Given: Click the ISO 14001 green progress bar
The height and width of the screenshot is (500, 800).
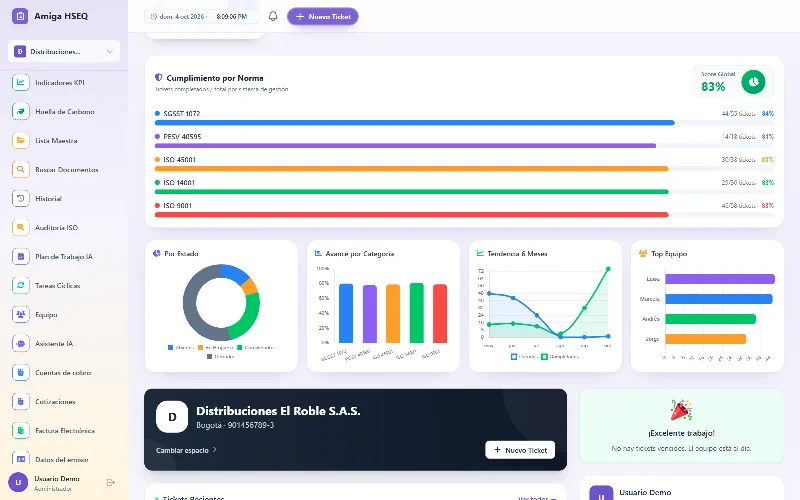Looking at the screenshot, I should tap(411, 192).
